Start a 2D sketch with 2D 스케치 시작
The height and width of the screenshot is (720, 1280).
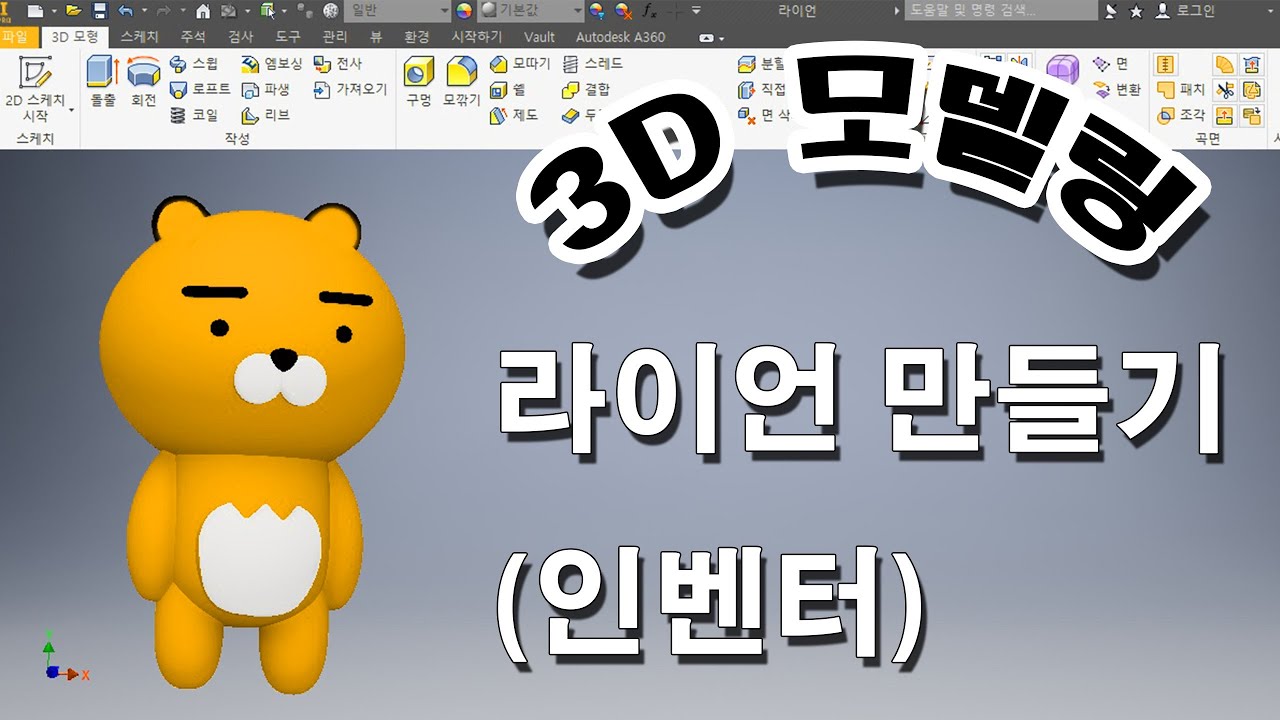click(x=35, y=88)
